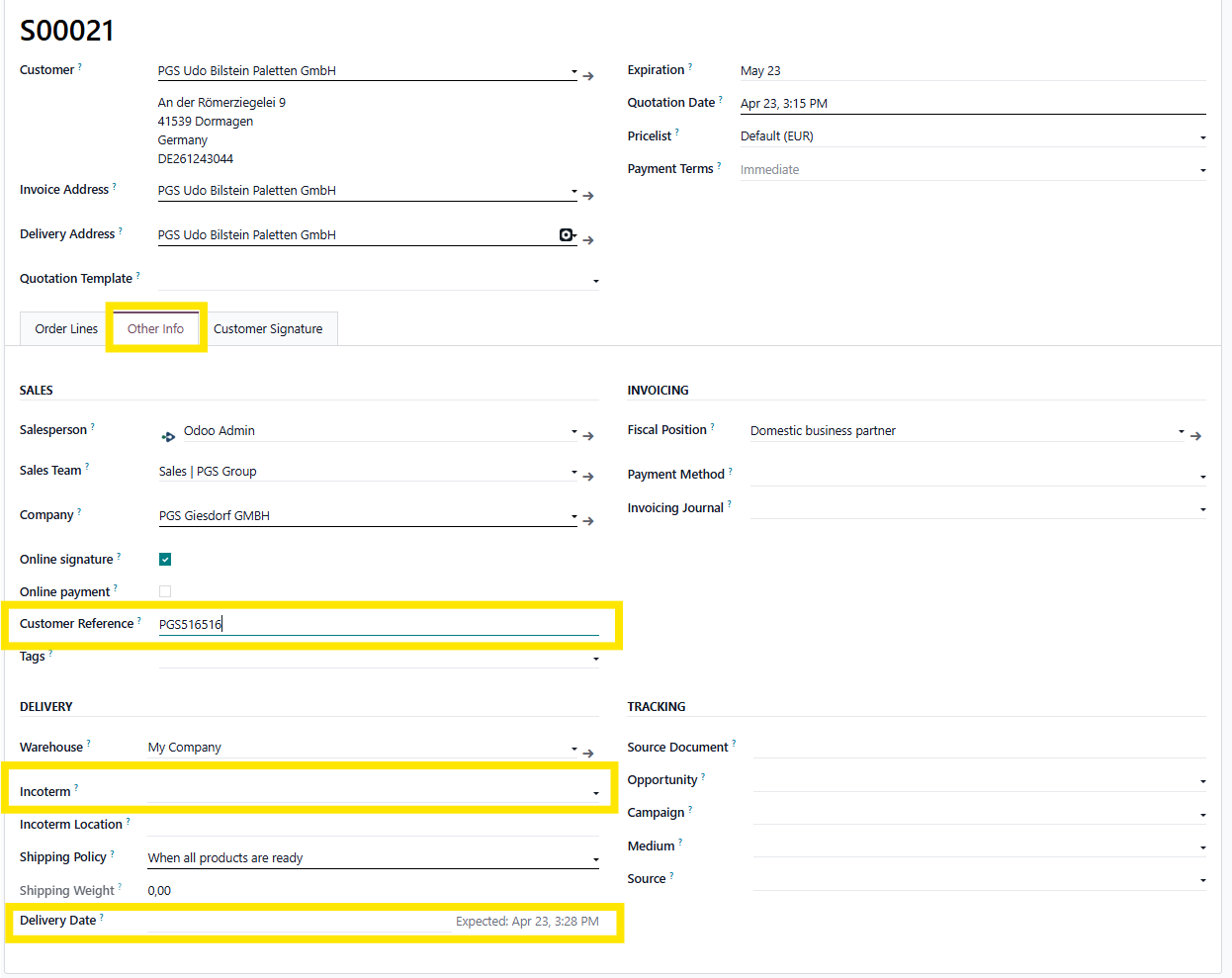Open the Pricelist dropdown
1232x978 pixels.
click(x=1202, y=137)
